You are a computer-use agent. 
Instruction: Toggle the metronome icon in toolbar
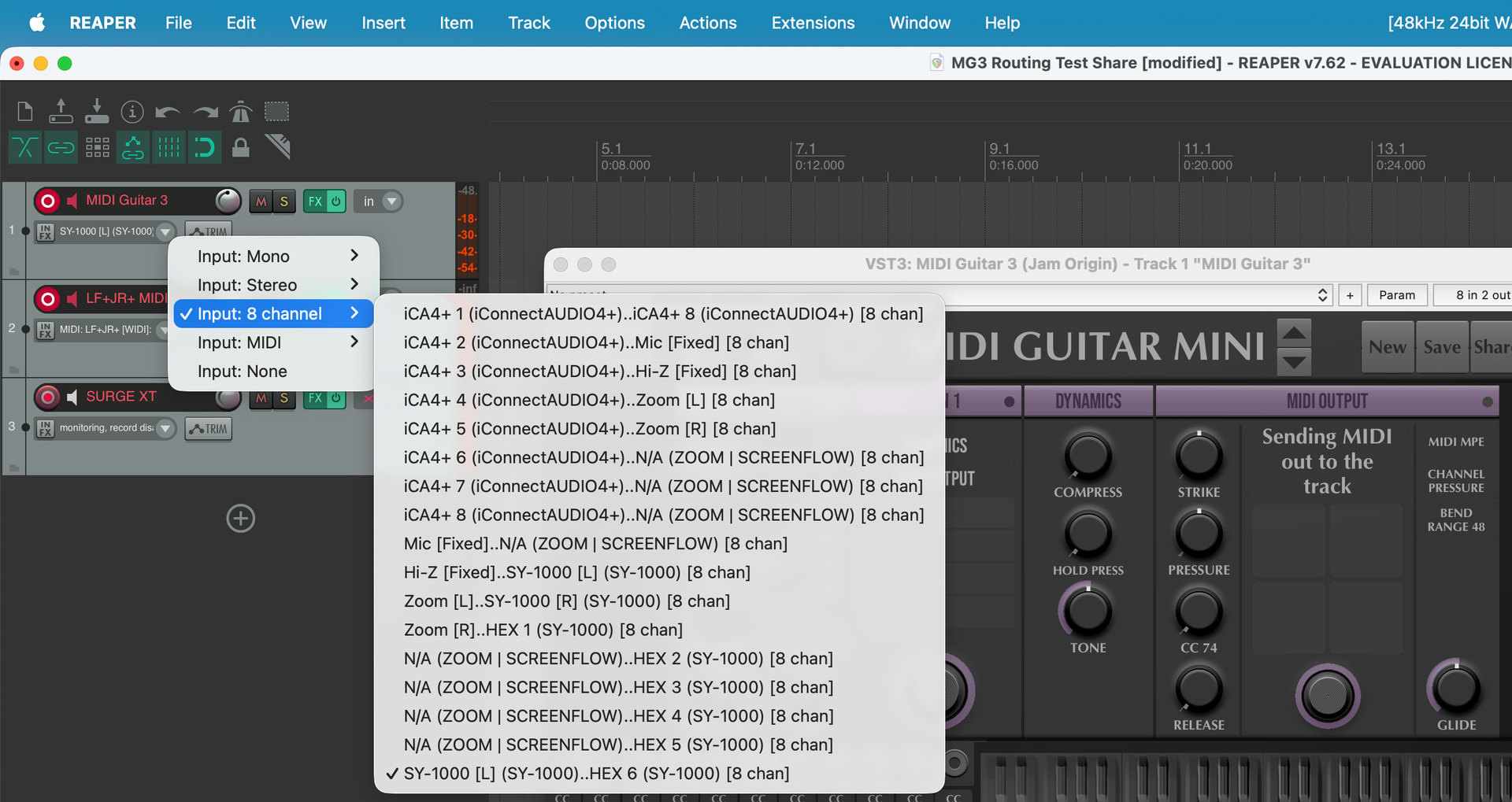click(240, 112)
